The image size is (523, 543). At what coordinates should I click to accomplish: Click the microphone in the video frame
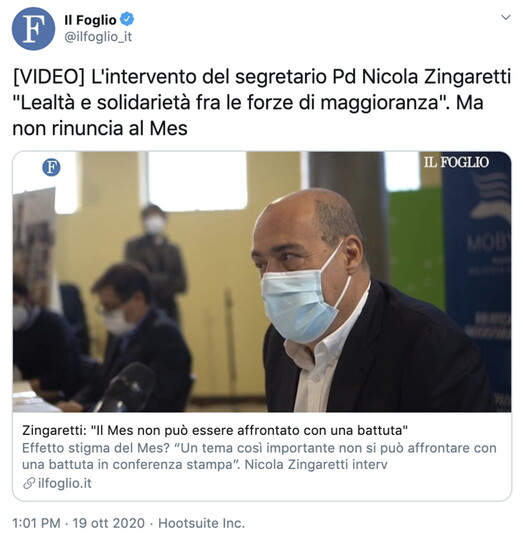[x=126, y=388]
